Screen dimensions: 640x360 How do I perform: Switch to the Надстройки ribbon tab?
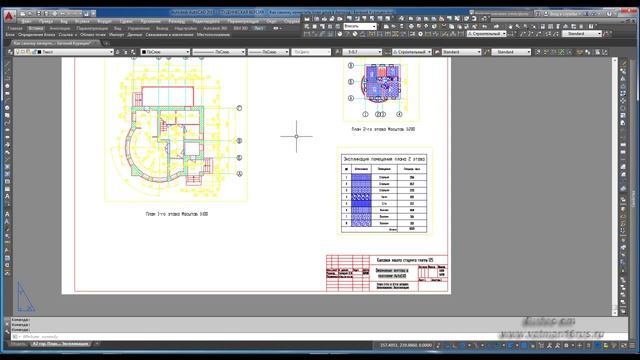(185, 28)
